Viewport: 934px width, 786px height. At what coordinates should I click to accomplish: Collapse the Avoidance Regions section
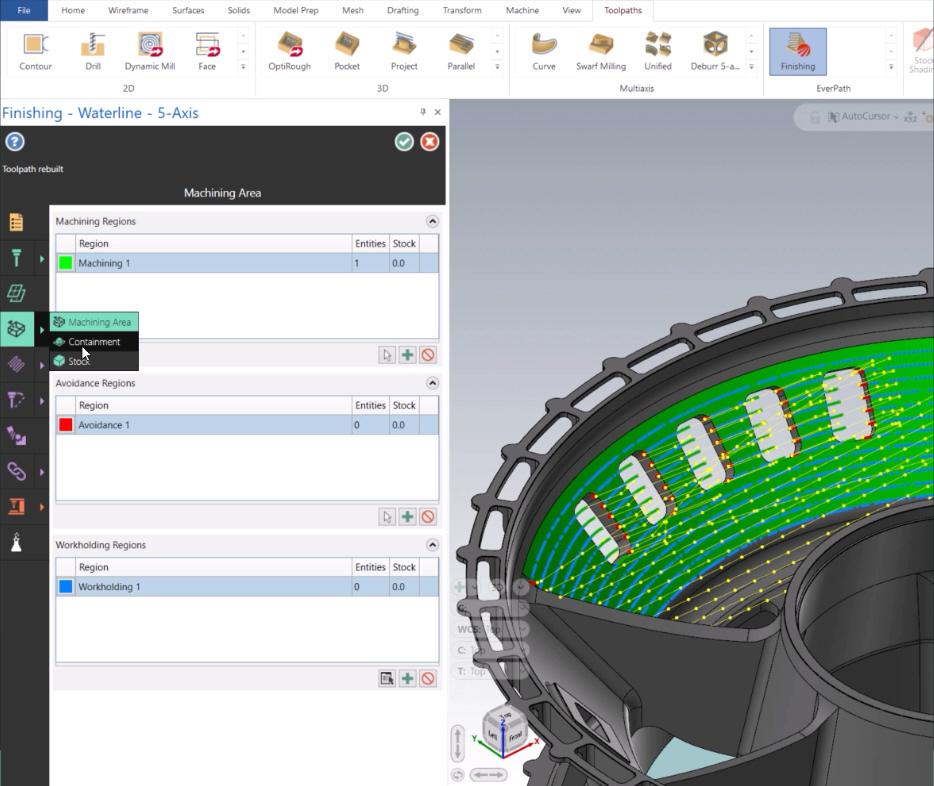[432, 383]
